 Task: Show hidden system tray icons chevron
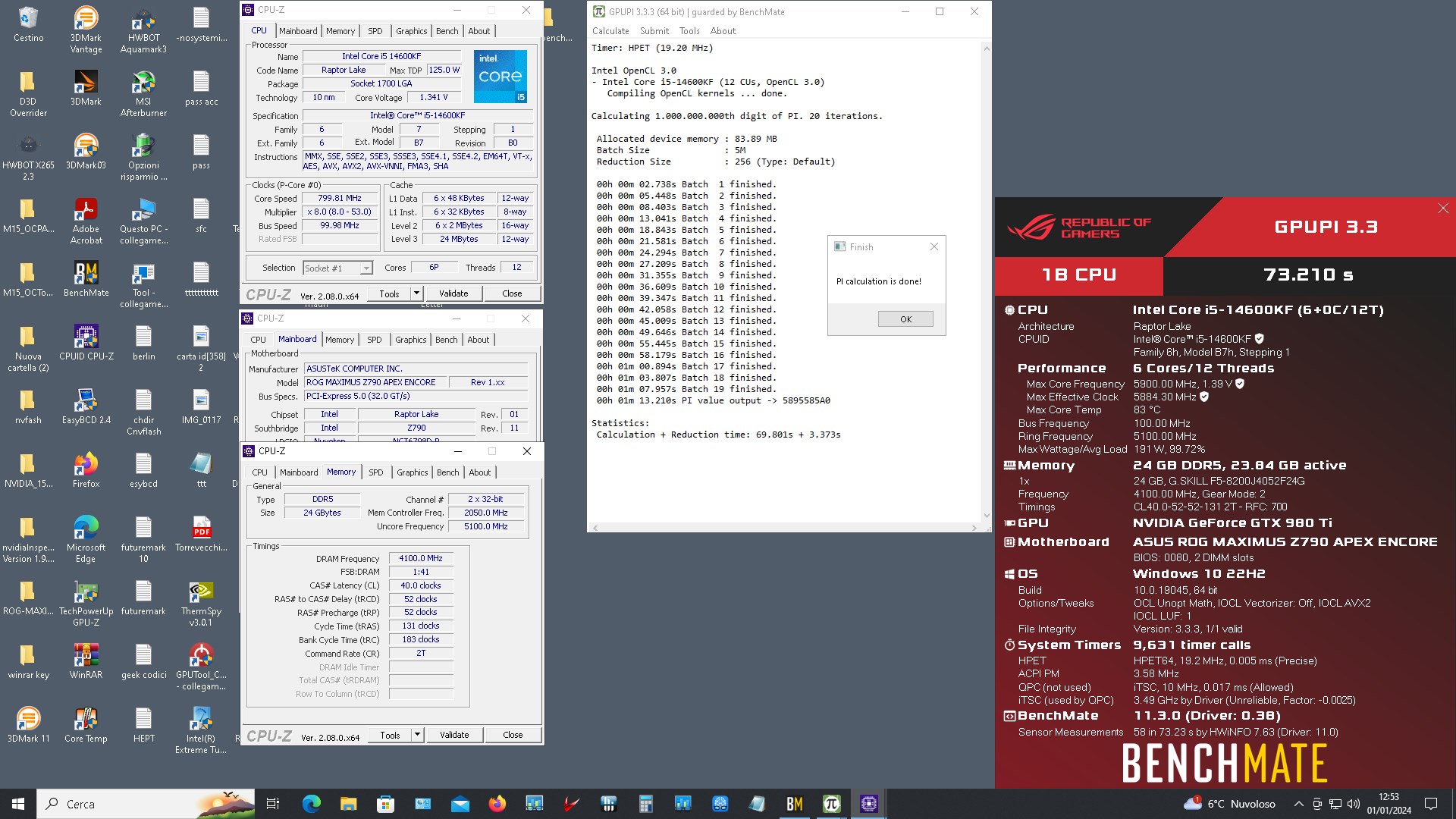pos(1298,804)
